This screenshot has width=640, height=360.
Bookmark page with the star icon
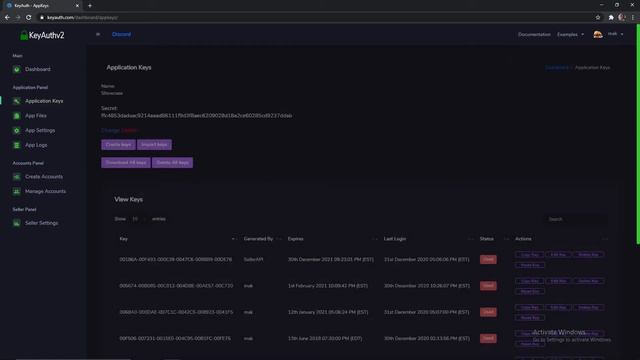pyautogui.click(x=598, y=18)
